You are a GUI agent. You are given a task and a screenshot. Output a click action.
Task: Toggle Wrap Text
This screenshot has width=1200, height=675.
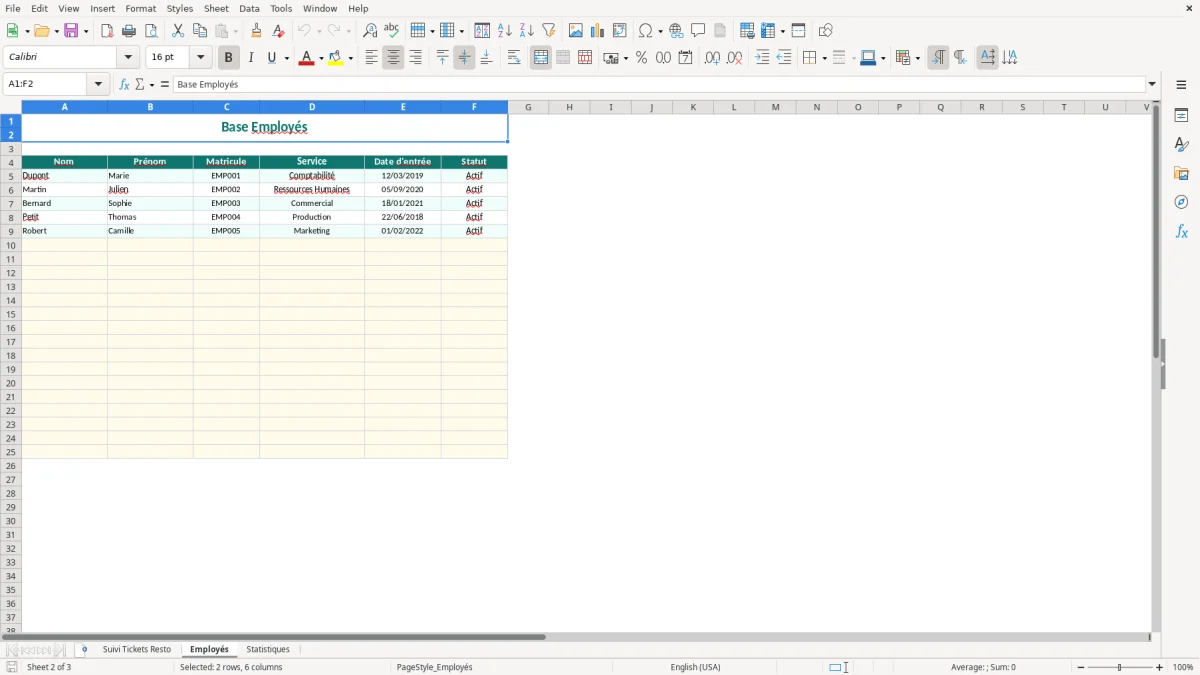[x=514, y=58]
